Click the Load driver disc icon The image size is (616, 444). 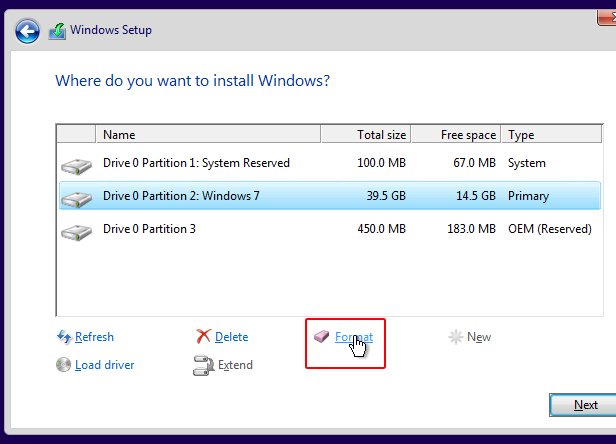coord(64,365)
